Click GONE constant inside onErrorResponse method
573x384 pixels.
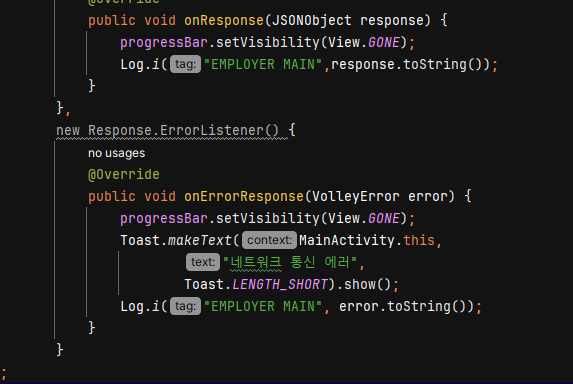click(x=384, y=218)
